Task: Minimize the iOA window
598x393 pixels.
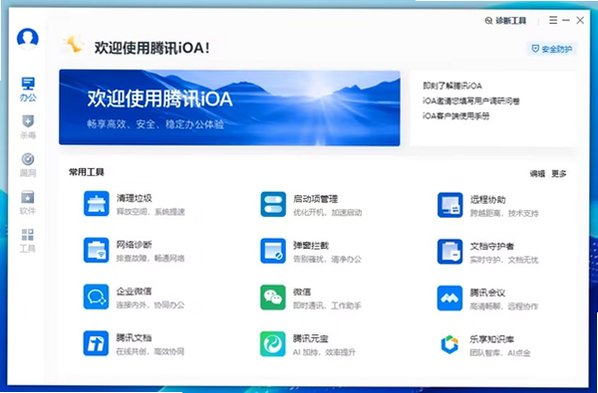Action: coord(566,20)
